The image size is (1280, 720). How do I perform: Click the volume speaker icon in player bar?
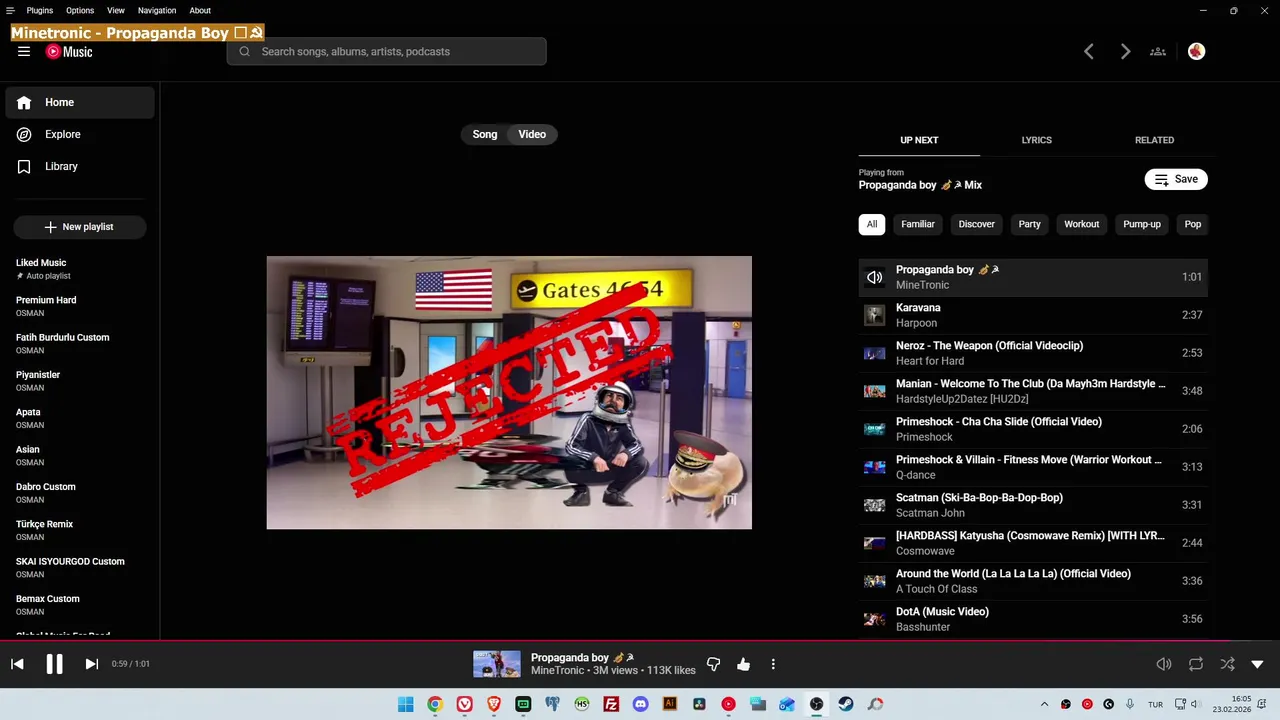pyautogui.click(x=1164, y=664)
